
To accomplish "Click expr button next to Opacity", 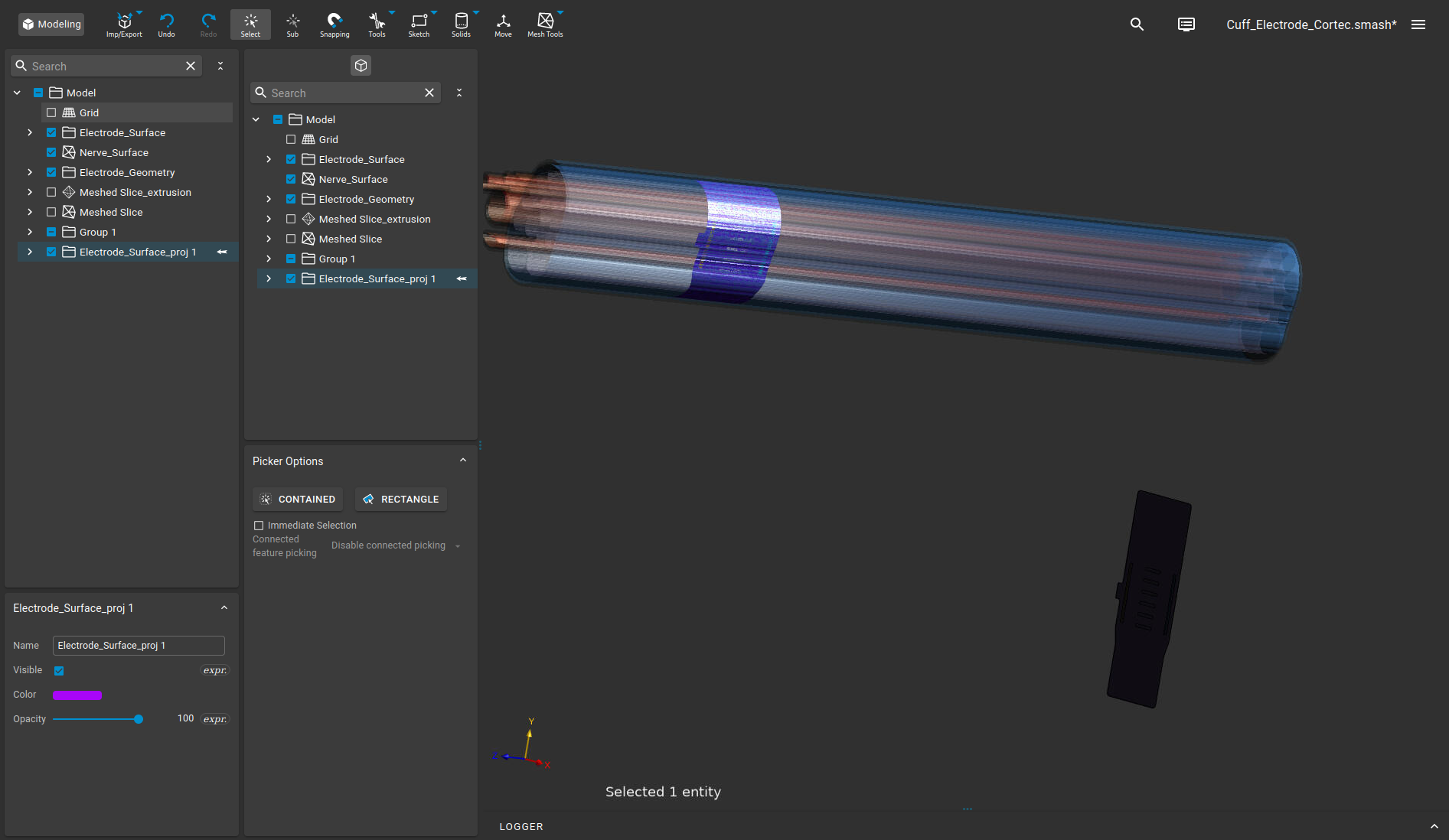I will click(214, 719).
